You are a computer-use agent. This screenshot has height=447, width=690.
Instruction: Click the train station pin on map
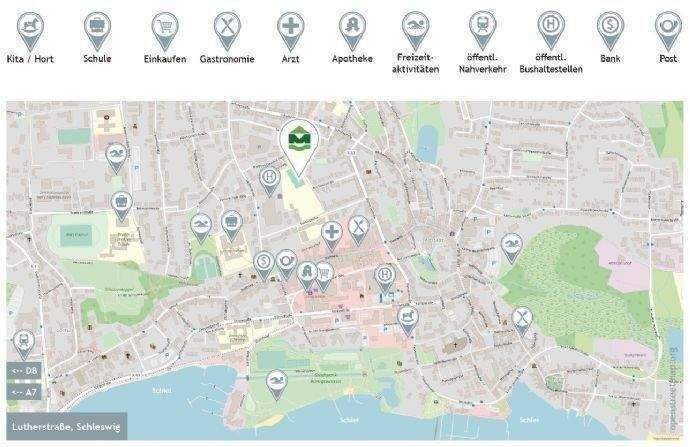(24, 345)
